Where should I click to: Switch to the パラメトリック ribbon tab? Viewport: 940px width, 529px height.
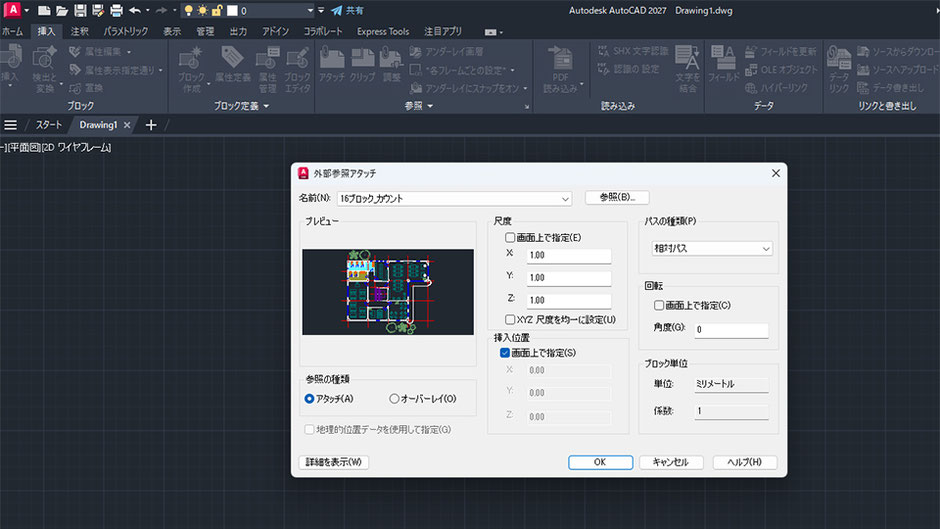125,31
